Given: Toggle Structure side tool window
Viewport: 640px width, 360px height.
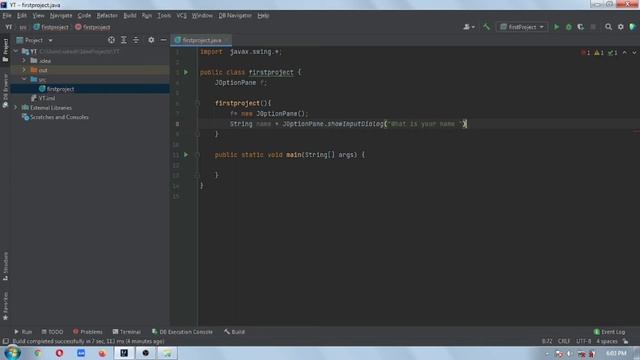Looking at the screenshot, I should [x=5, y=266].
